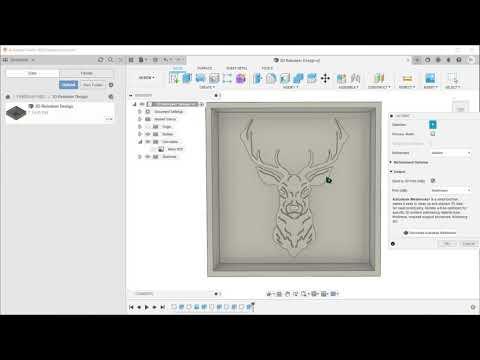Expand the Bodies folder node
The image size is (480, 360).
tap(140, 134)
